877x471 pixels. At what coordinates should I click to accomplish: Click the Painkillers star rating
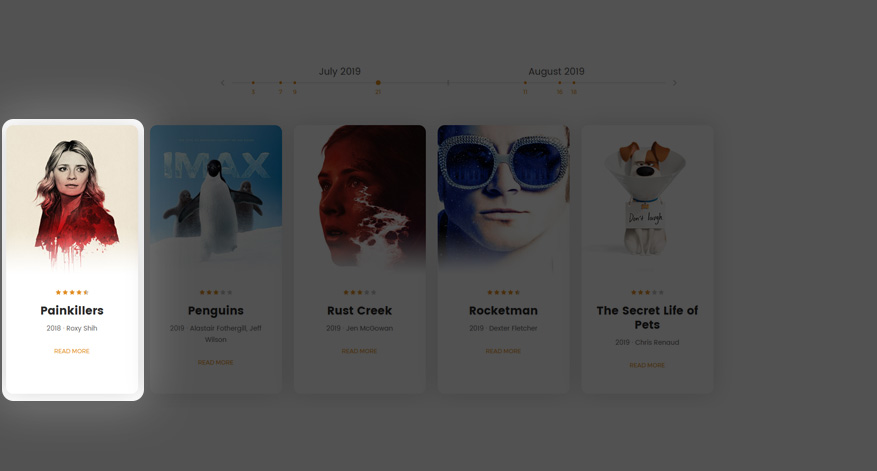[x=72, y=292]
